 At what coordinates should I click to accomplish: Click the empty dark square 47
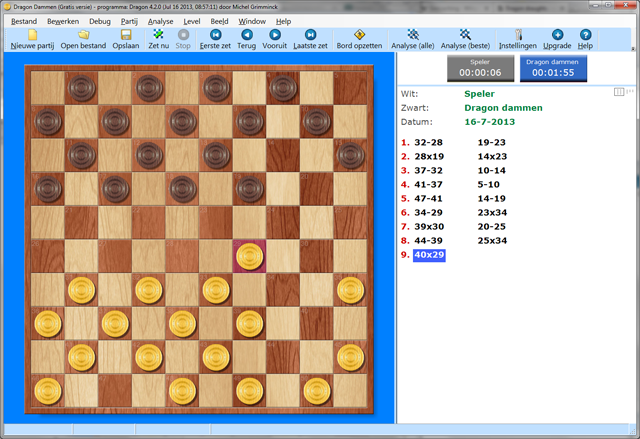coord(115,390)
